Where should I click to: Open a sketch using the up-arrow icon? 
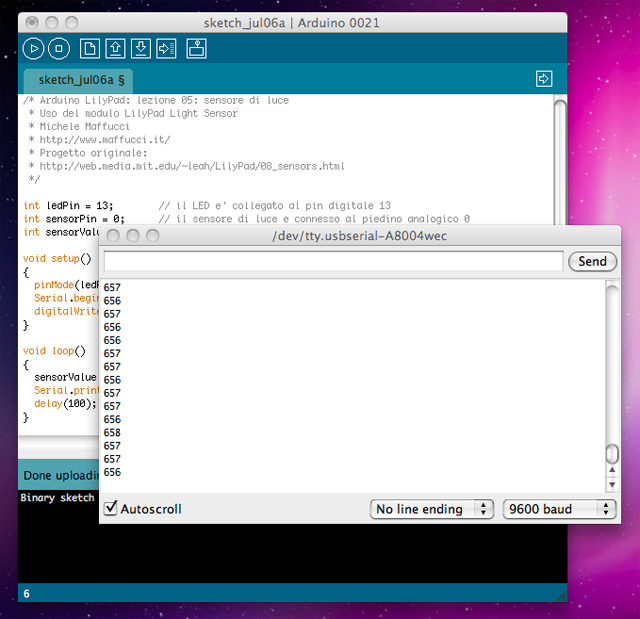coord(115,48)
